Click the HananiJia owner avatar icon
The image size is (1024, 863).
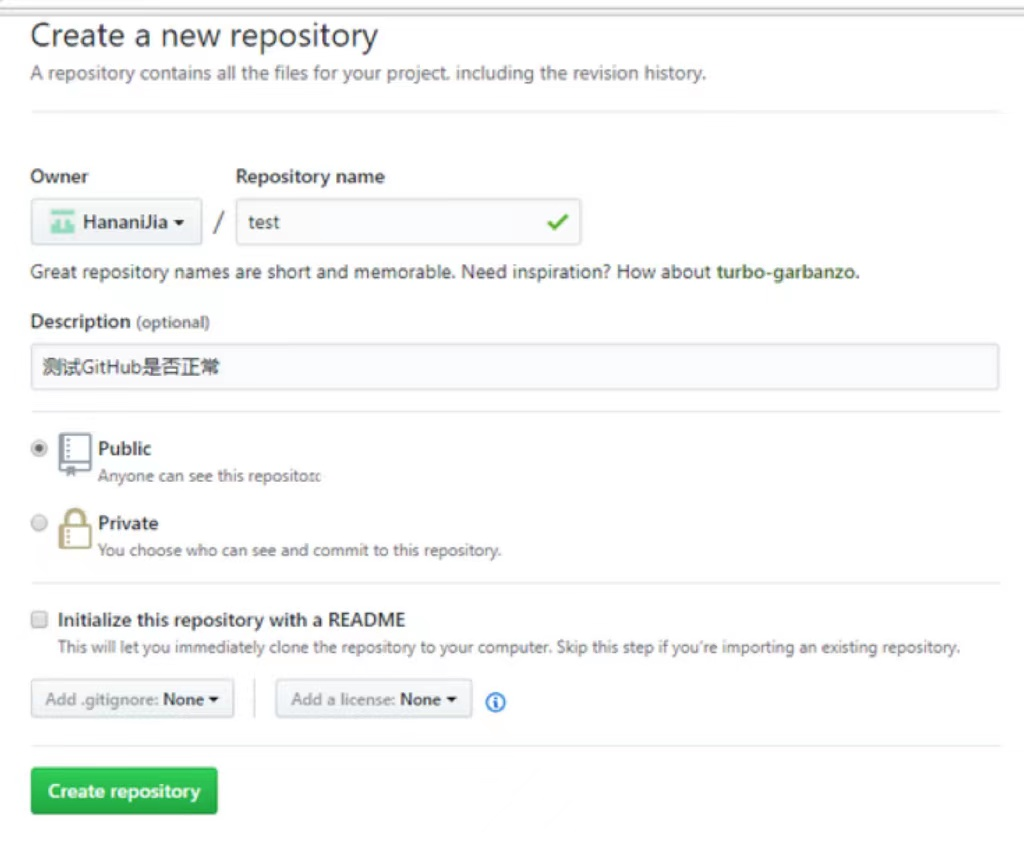63,222
